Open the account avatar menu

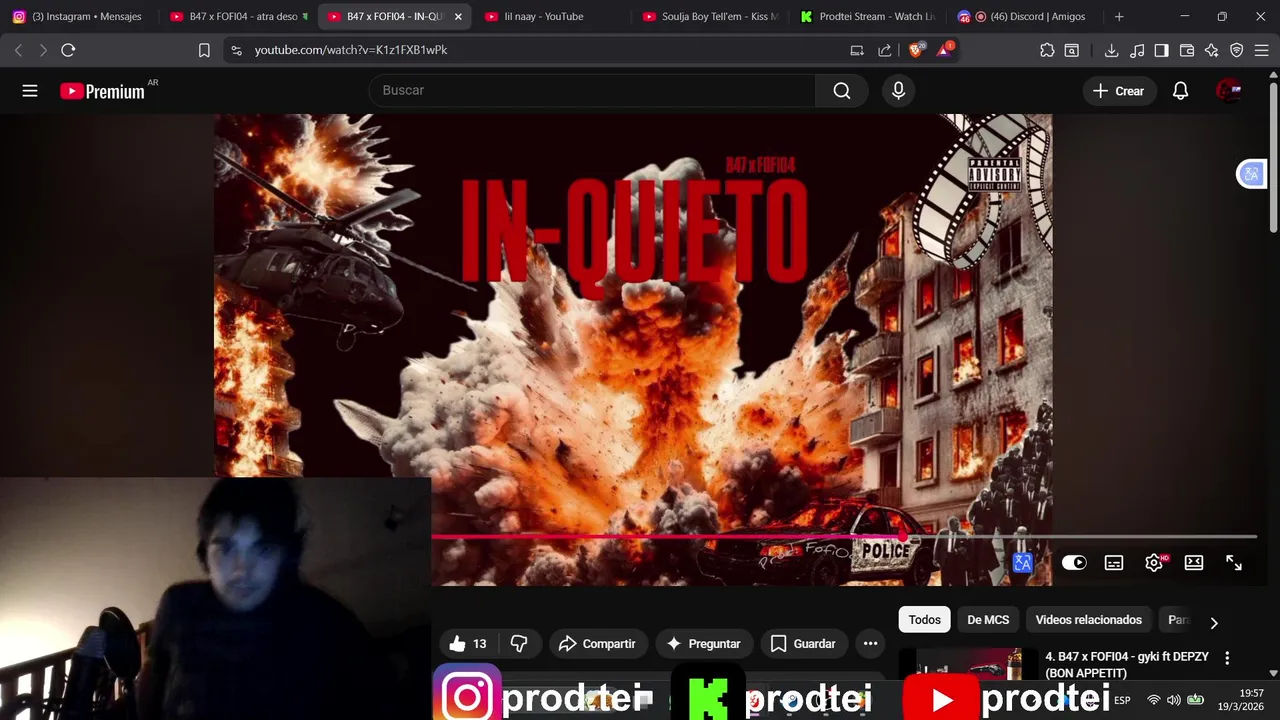click(x=1229, y=91)
